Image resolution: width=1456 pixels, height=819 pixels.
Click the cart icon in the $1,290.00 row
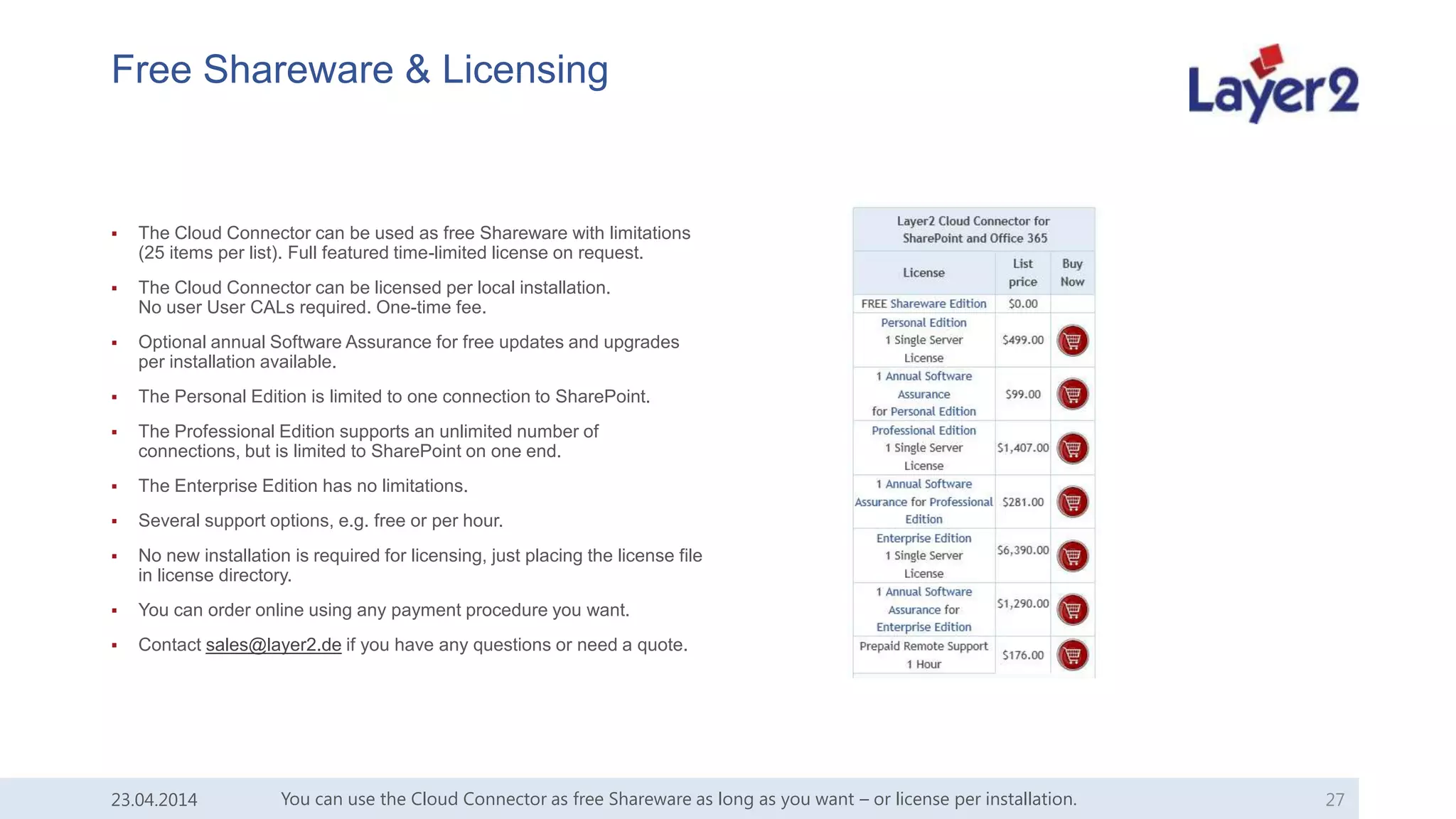[x=1072, y=609]
